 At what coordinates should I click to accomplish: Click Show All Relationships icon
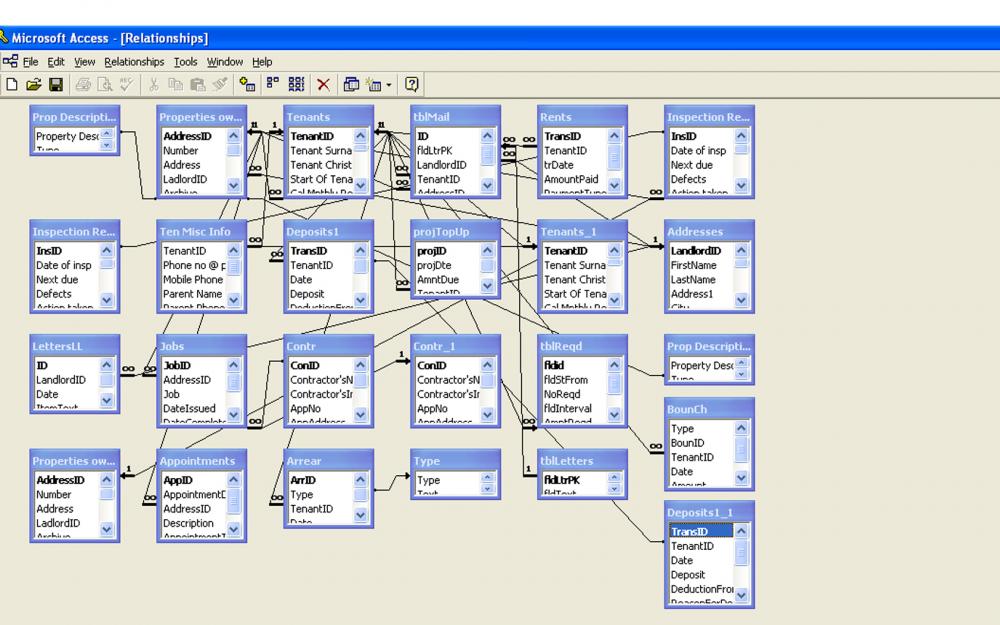pos(296,85)
